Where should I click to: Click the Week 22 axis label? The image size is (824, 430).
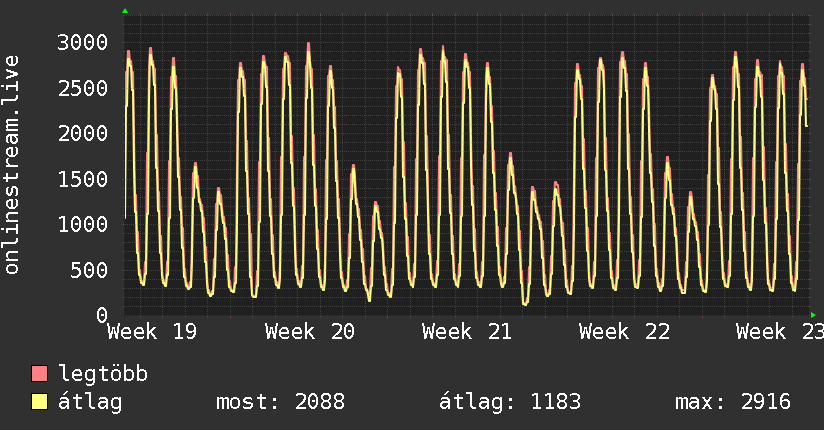click(x=624, y=332)
